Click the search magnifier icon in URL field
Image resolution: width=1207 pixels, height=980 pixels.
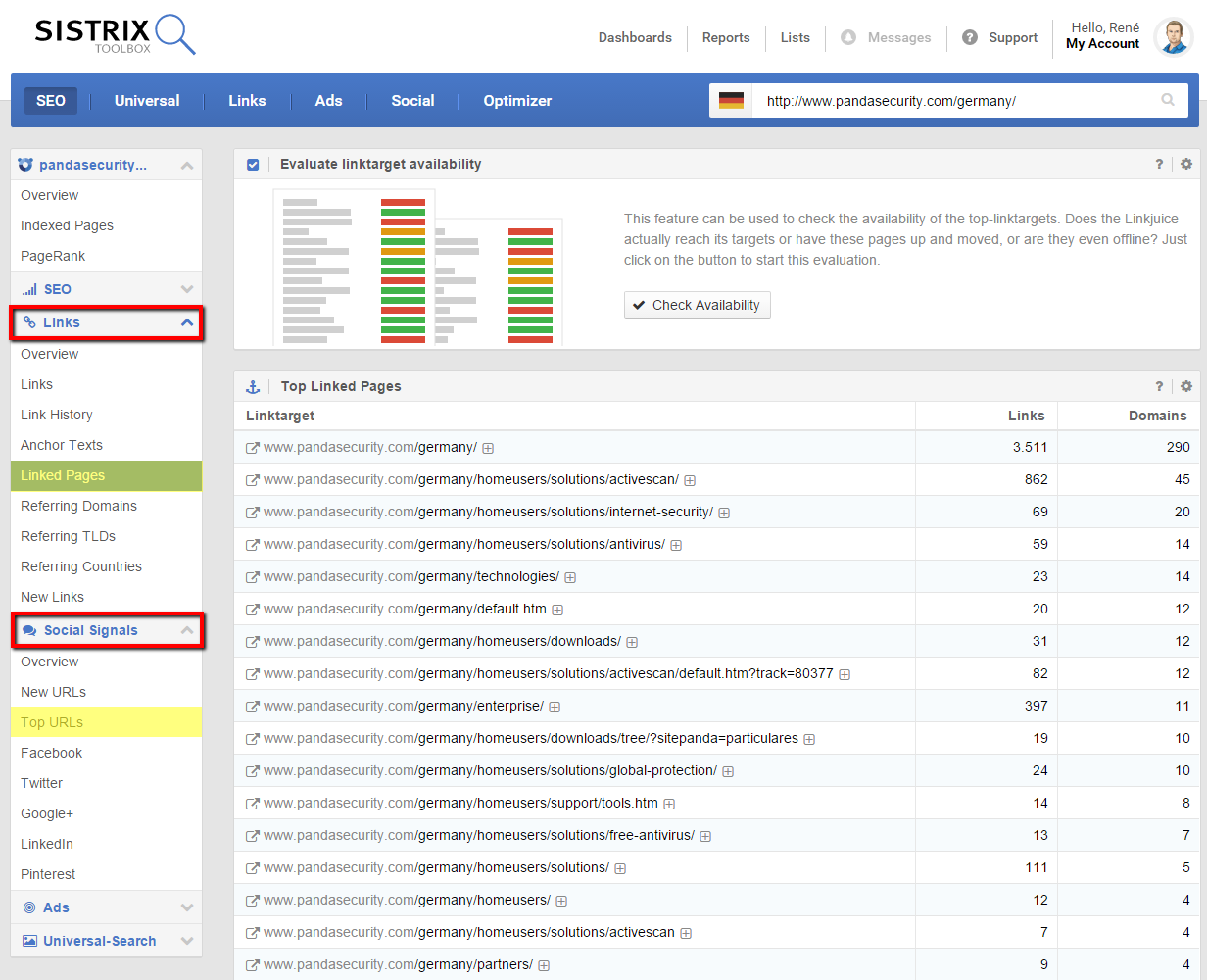[x=1167, y=100]
